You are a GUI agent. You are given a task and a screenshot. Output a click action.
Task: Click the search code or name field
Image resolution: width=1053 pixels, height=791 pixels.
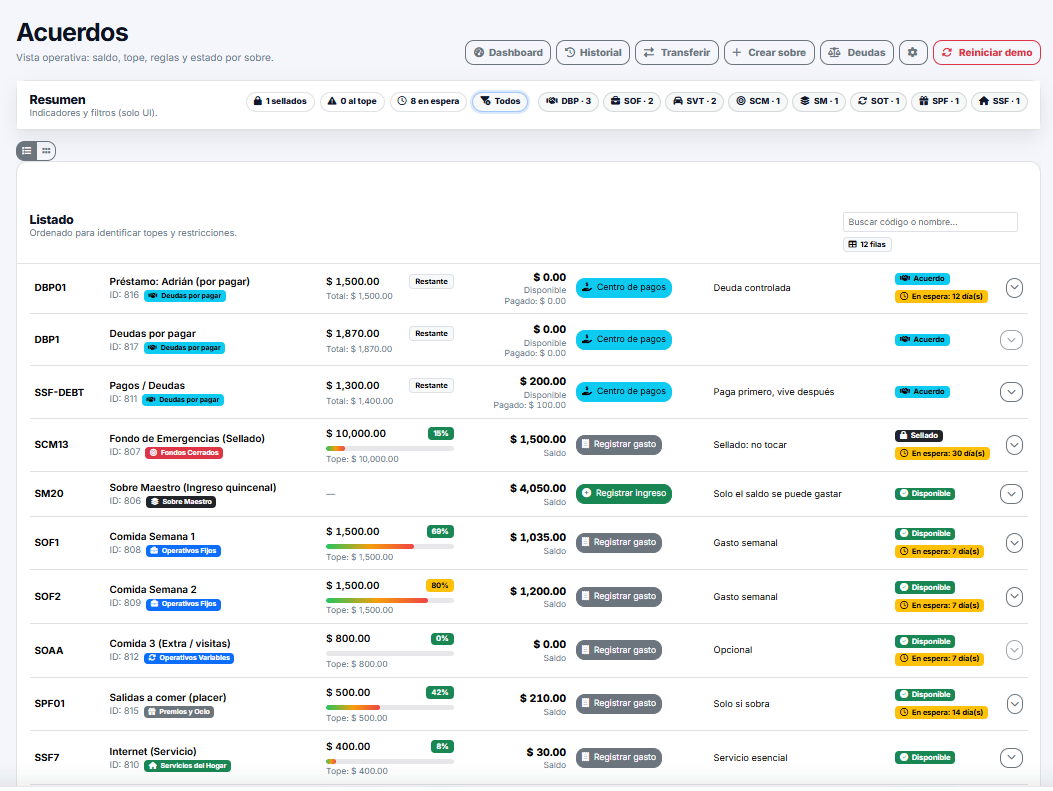click(929, 222)
